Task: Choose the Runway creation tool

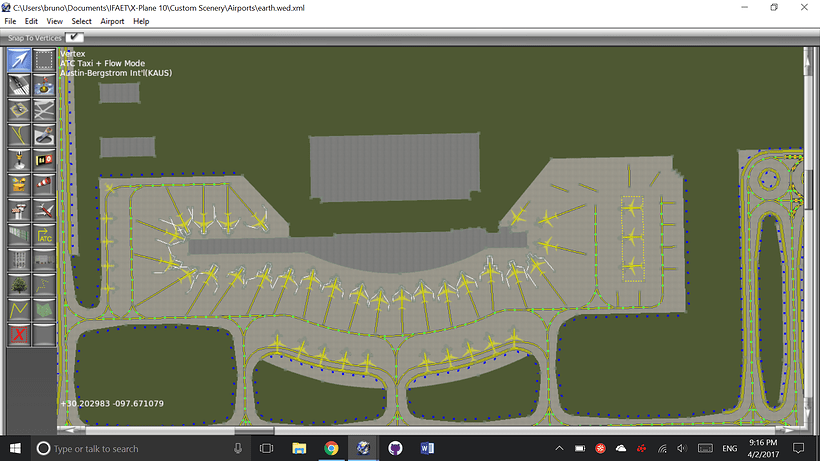Action: pyautogui.click(x=19, y=85)
